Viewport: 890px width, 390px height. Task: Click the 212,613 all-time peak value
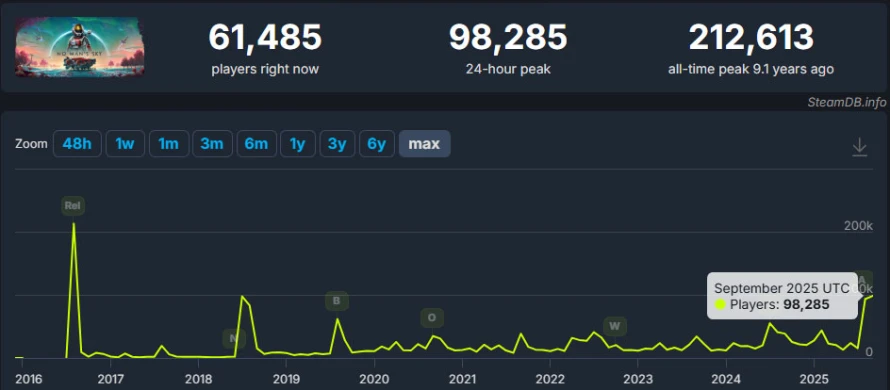(x=751, y=37)
